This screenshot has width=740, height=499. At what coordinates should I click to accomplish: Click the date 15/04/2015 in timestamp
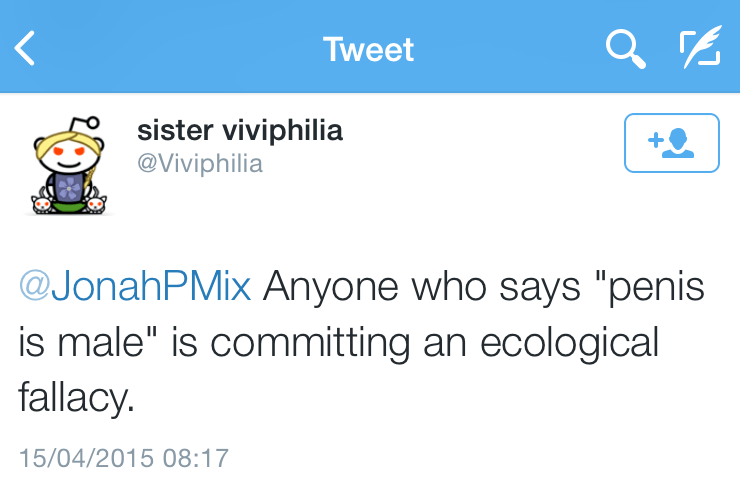click(x=86, y=459)
